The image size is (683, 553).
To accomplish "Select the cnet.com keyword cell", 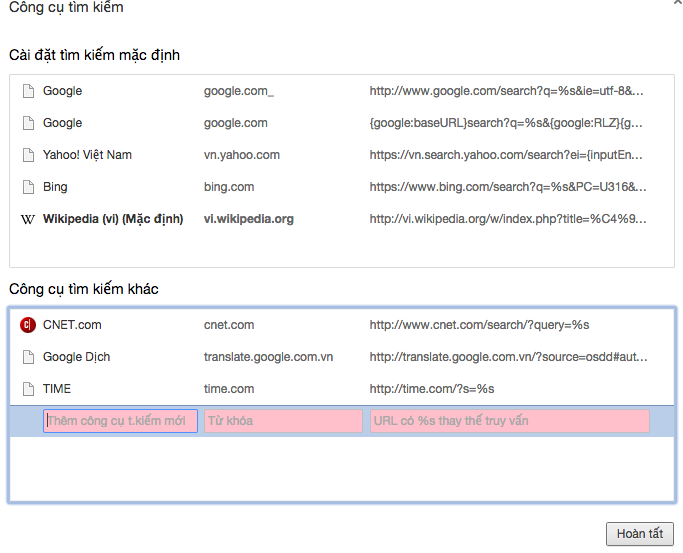I will (x=229, y=325).
